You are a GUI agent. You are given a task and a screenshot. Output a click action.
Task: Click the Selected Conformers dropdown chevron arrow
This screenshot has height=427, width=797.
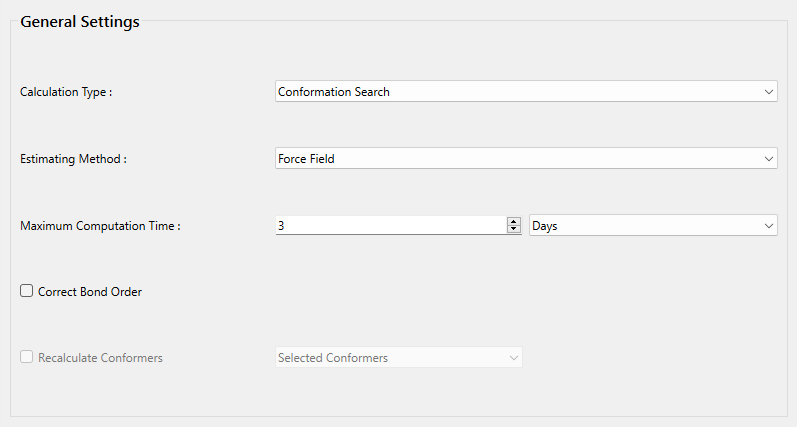tap(514, 358)
